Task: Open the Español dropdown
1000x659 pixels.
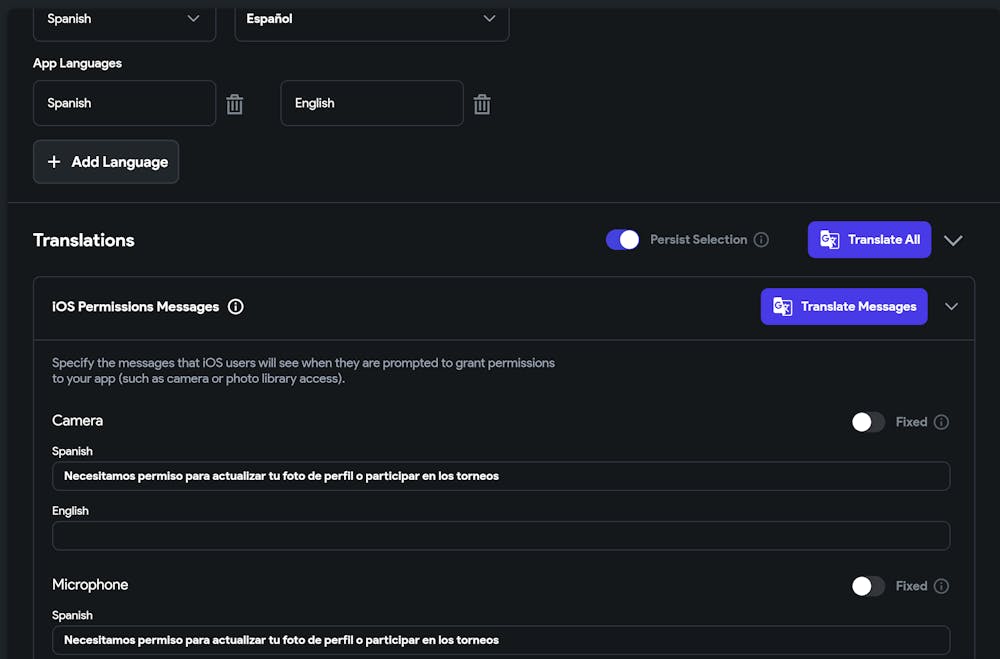Action: pyautogui.click(x=371, y=19)
